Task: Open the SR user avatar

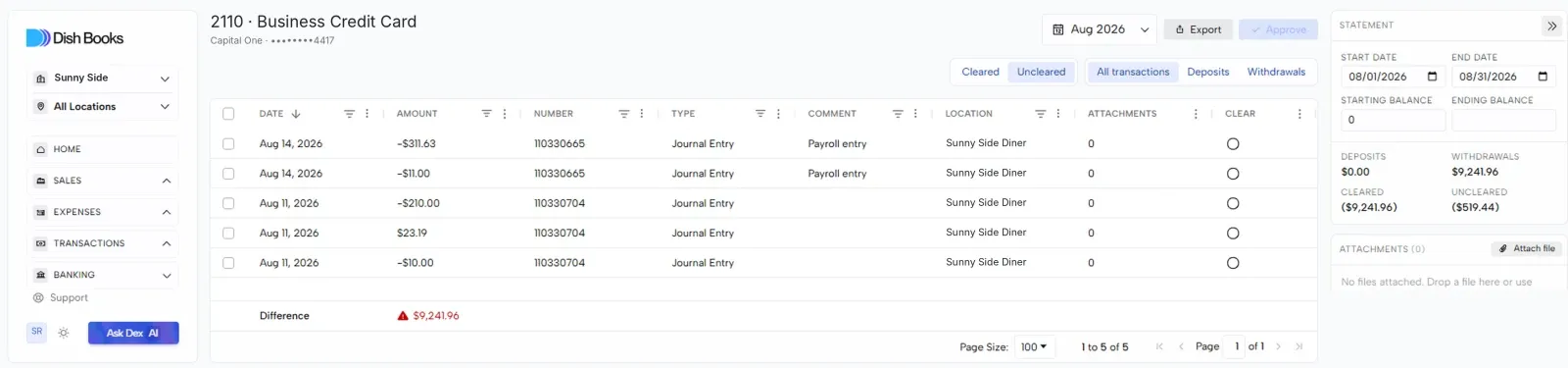Action: tap(37, 332)
